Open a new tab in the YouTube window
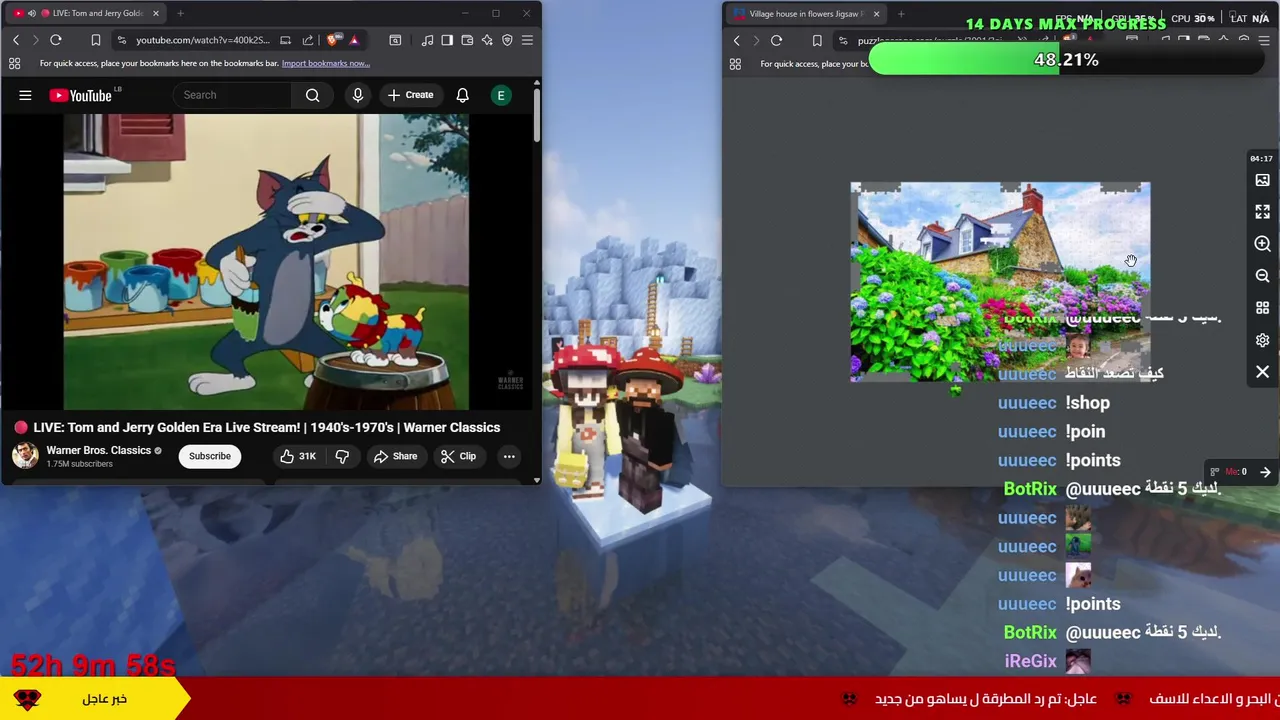The width and height of the screenshot is (1280, 720). [x=180, y=13]
